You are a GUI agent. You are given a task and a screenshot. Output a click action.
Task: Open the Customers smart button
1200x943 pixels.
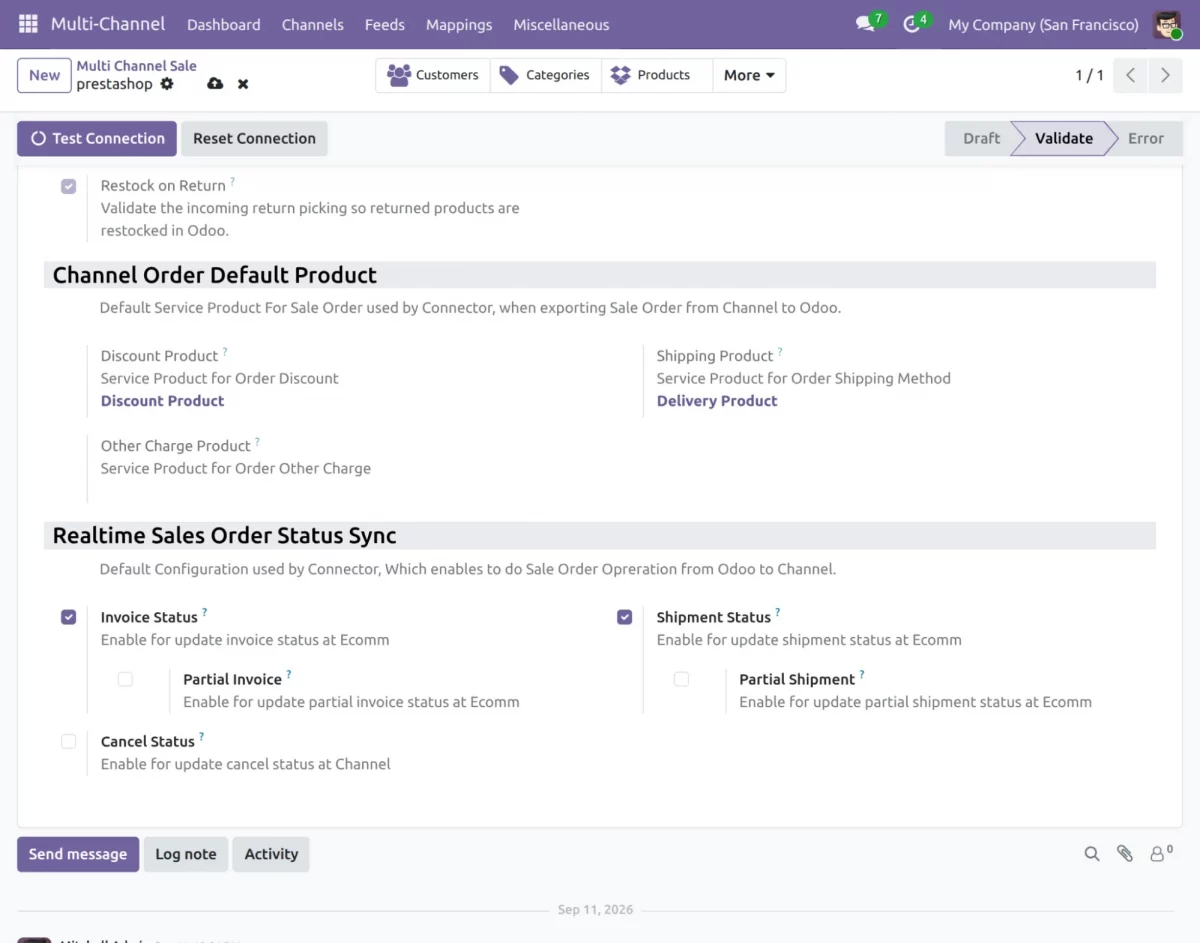tap(433, 75)
